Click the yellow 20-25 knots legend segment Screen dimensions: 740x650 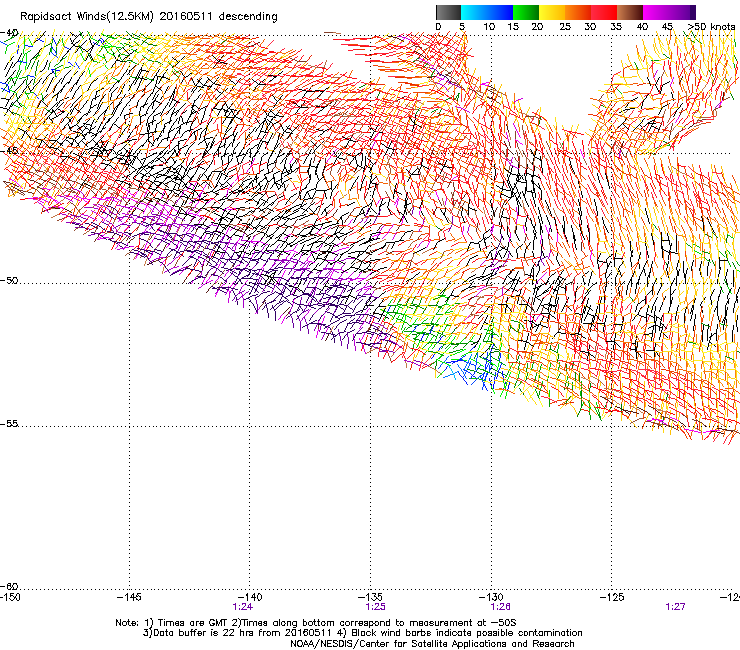point(552,12)
